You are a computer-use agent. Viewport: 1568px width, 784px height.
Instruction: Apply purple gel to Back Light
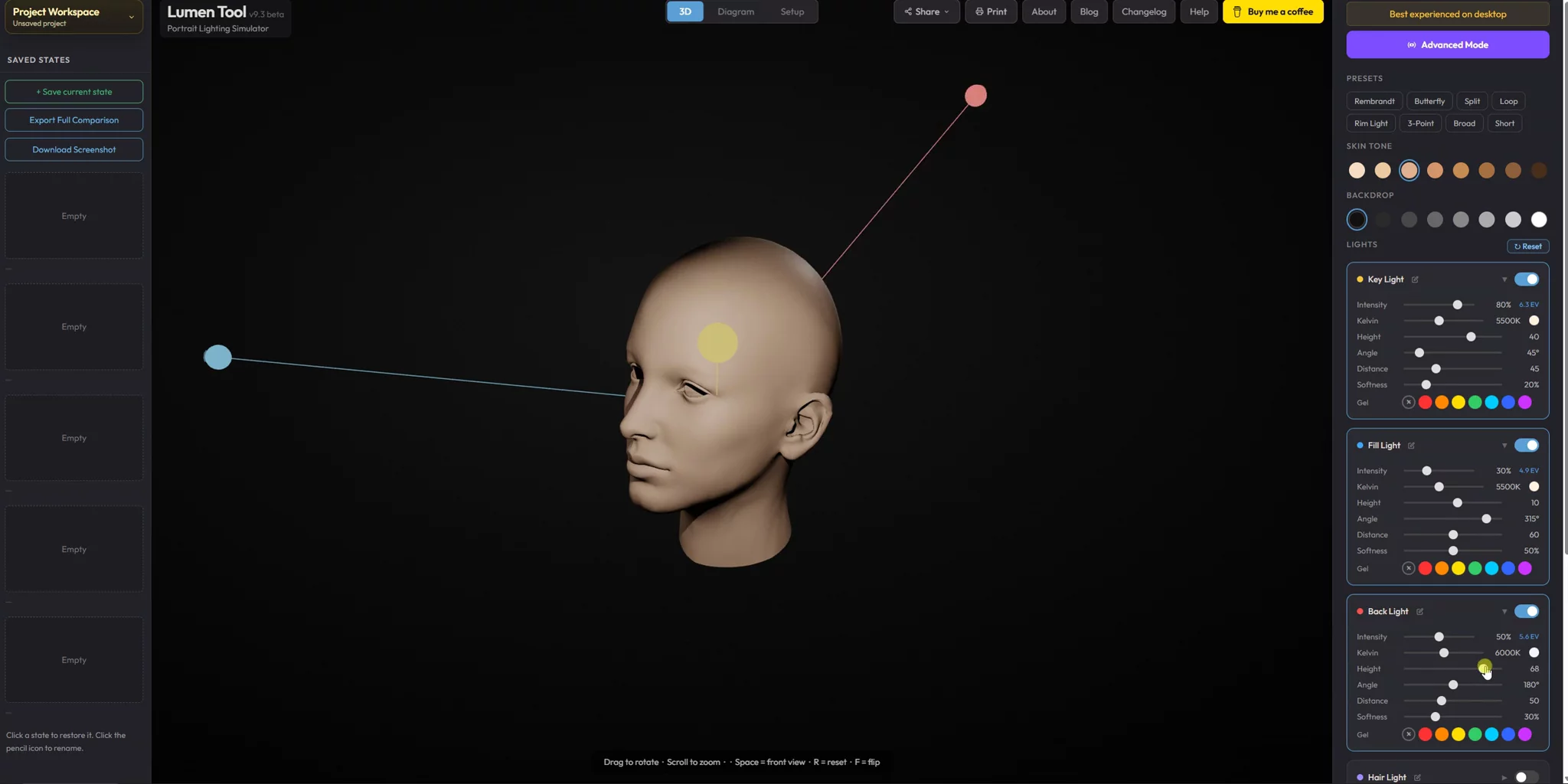[1525, 734]
